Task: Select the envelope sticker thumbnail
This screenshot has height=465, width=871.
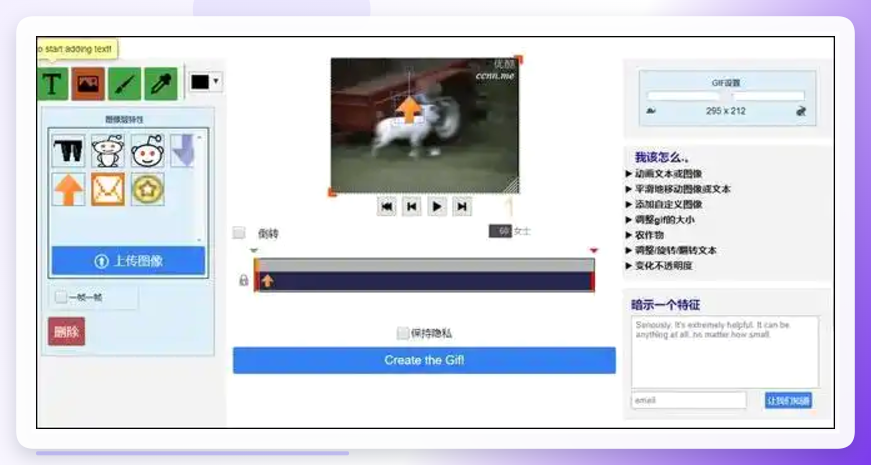Action: tap(108, 189)
